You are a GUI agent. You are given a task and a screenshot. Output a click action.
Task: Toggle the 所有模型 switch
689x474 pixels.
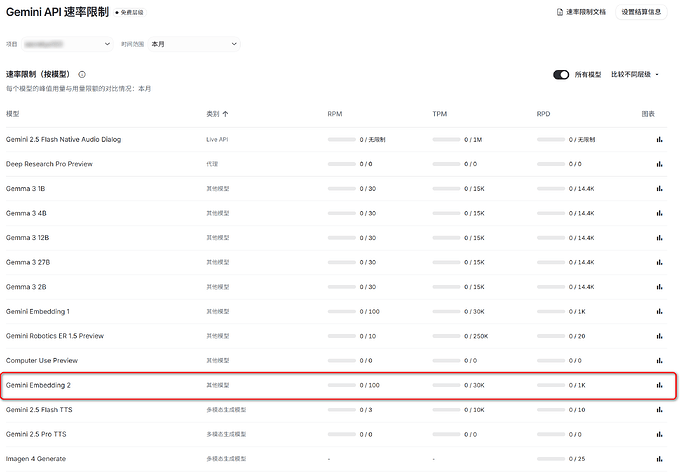click(x=561, y=75)
